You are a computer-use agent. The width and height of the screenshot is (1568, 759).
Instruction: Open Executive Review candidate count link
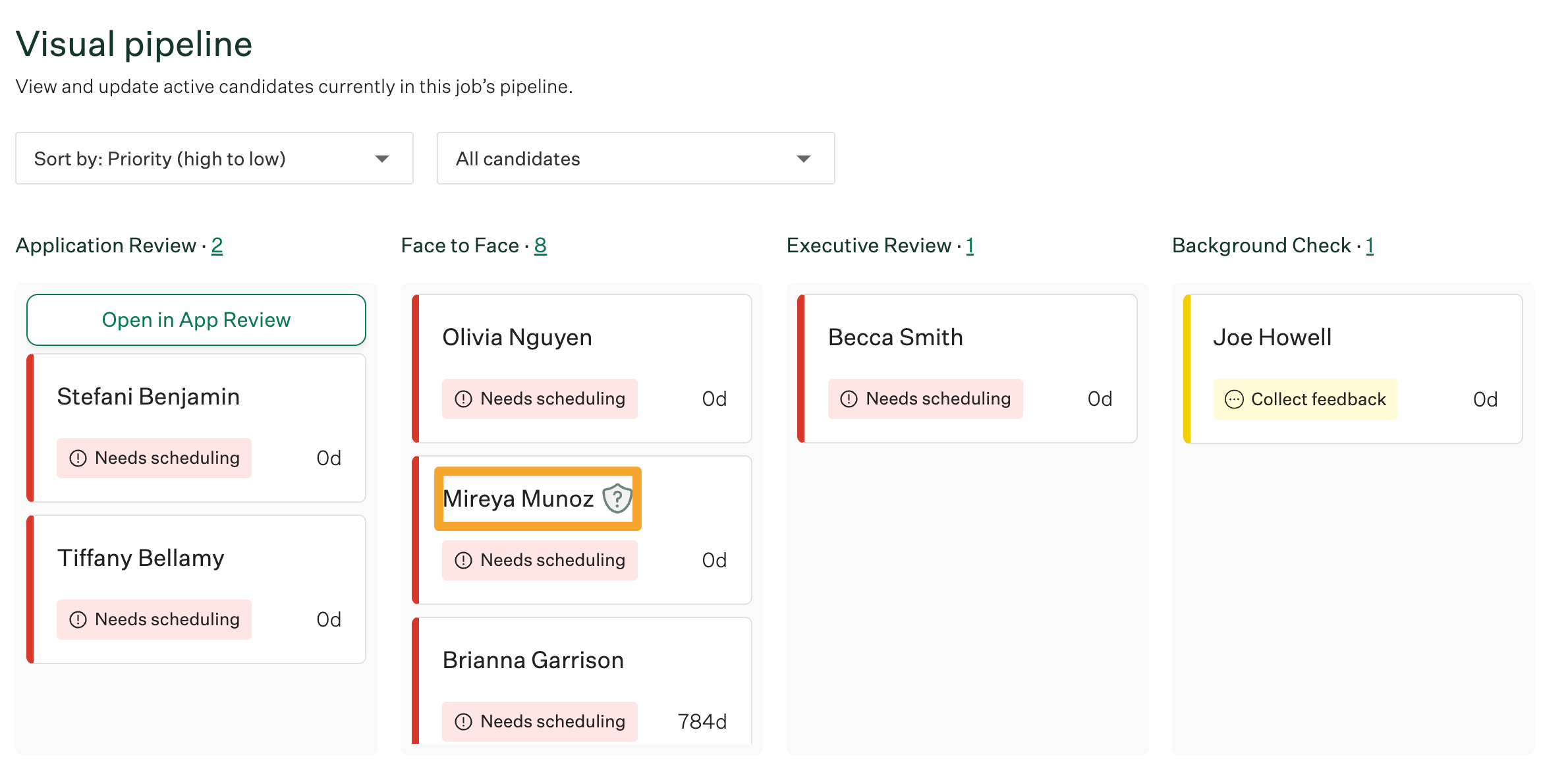pyautogui.click(x=970, y=246)
